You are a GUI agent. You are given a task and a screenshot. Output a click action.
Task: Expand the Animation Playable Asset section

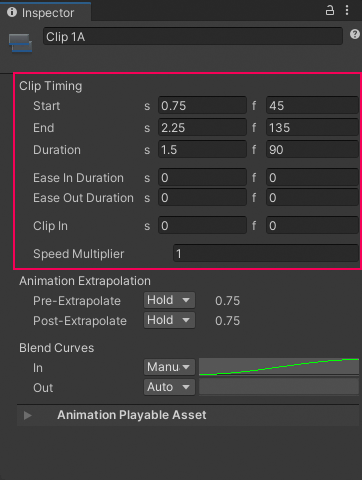point(28,415)
